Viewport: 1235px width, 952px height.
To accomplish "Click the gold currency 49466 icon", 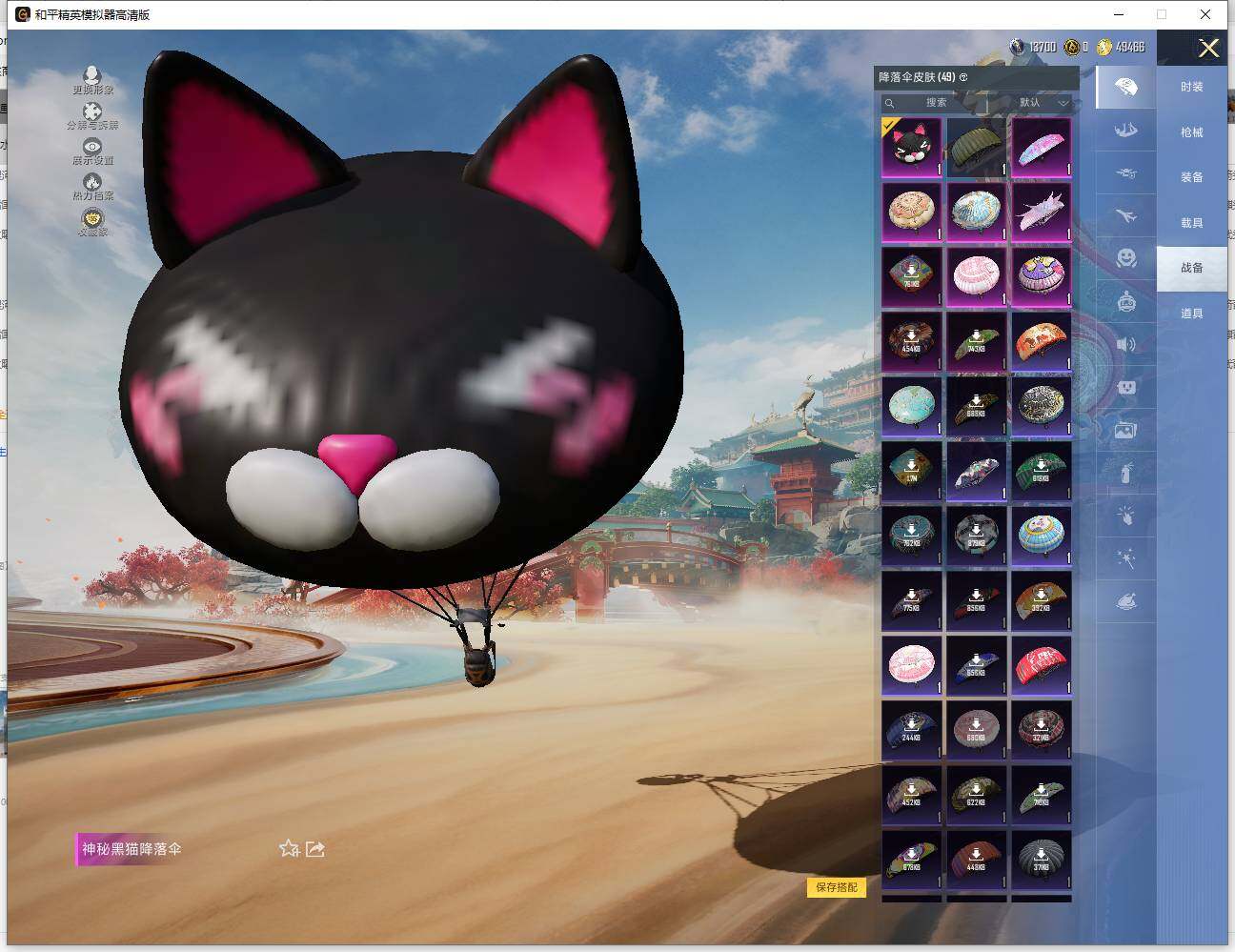I will pos(1103,47).
